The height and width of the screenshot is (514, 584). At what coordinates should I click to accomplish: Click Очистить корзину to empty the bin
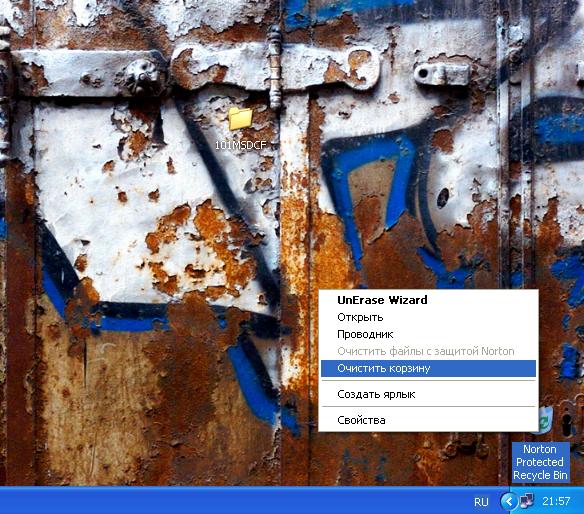coord(428,368)
